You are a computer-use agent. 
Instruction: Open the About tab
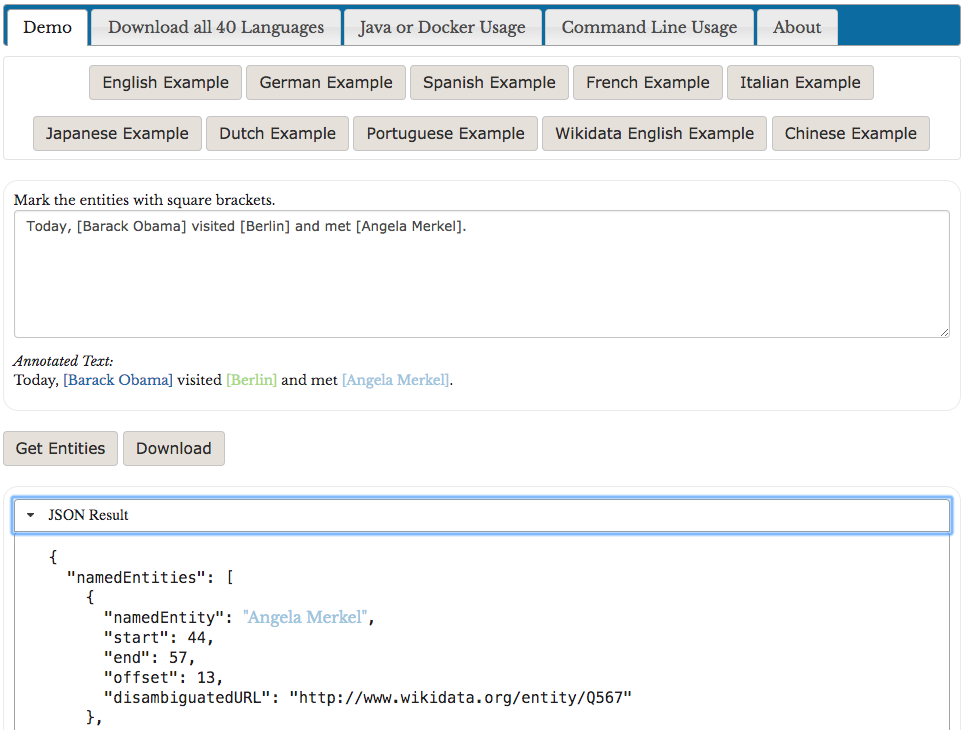click(797, 27)
